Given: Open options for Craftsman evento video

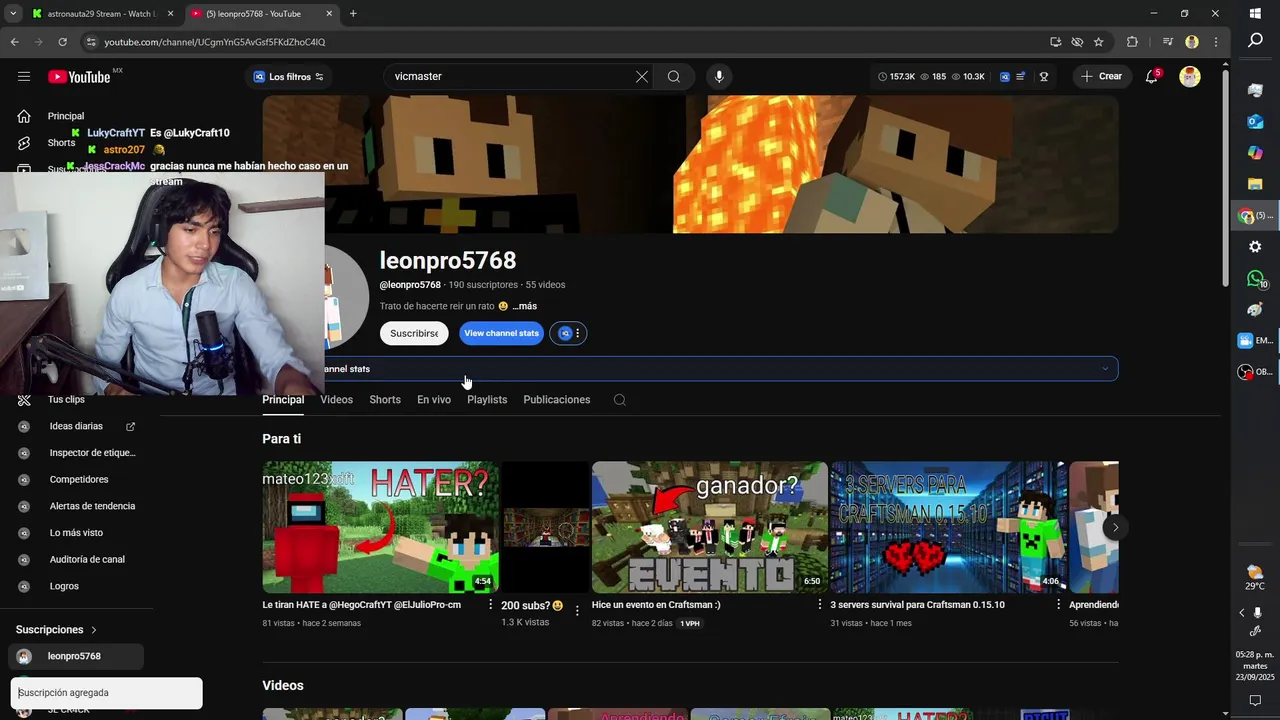Looking at the screenshot, I should pyautogui.click(x=820, y=605).
